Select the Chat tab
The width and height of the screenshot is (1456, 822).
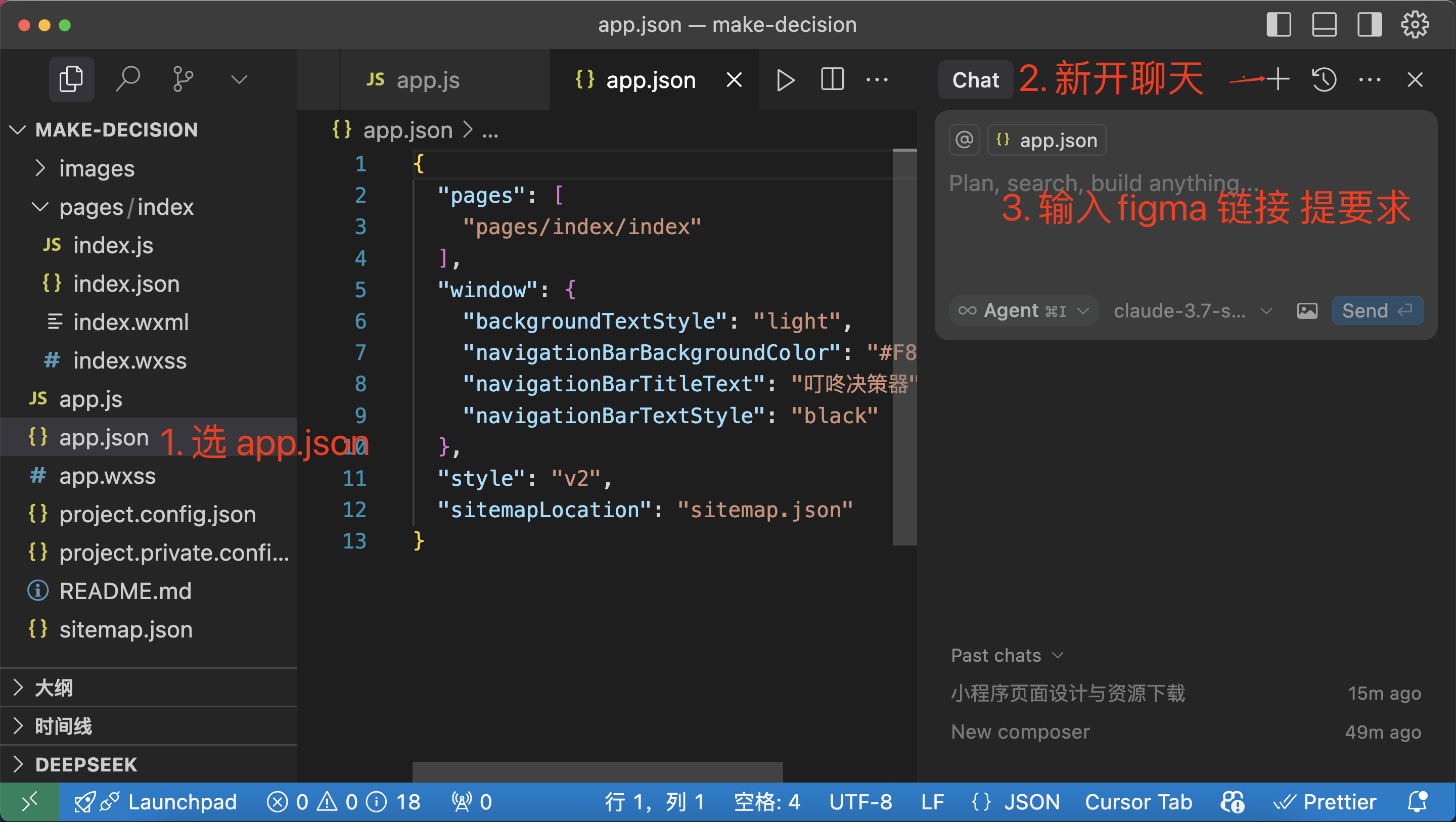tap(975, 80)
